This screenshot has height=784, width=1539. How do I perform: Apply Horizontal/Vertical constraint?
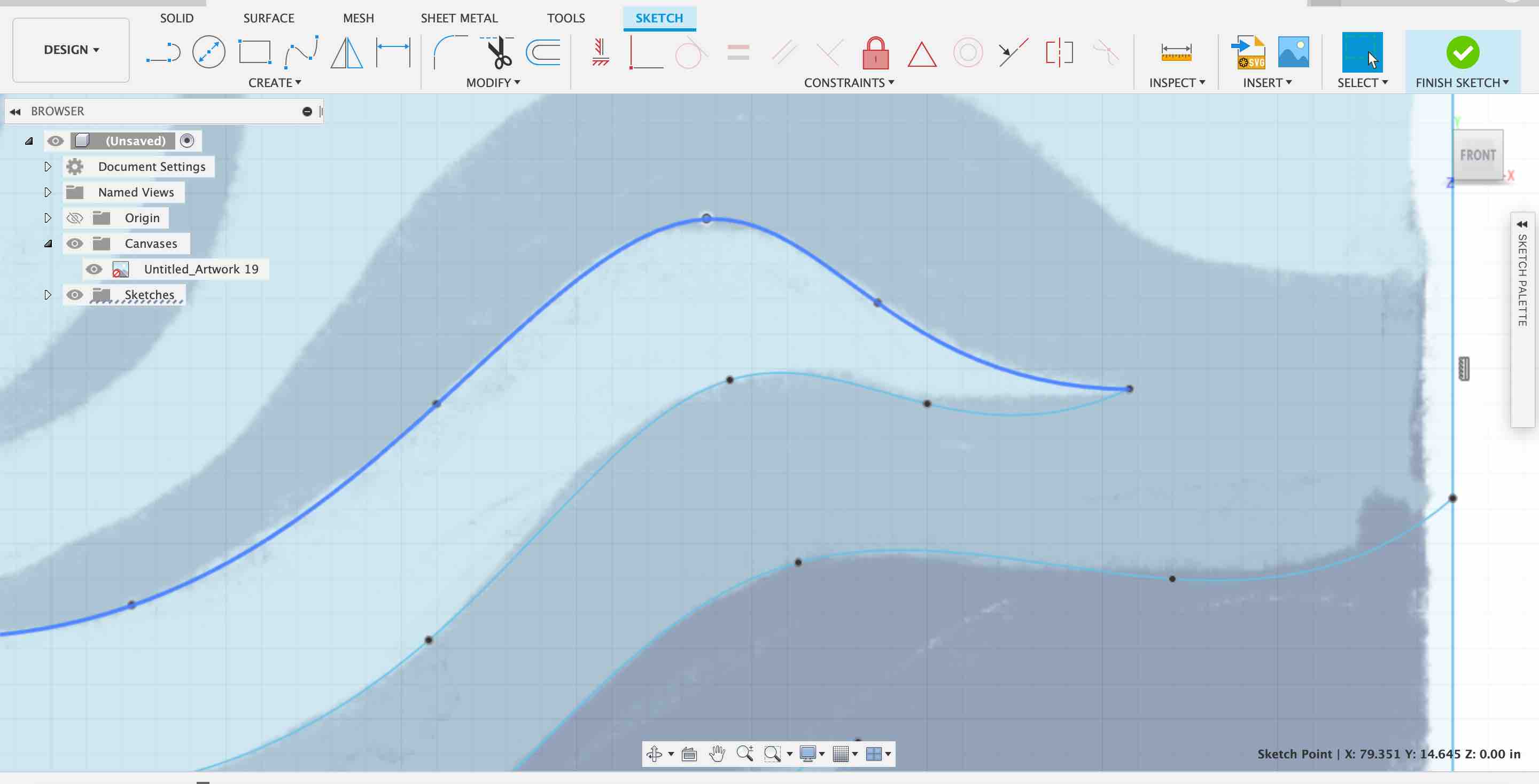click(601, 52)
